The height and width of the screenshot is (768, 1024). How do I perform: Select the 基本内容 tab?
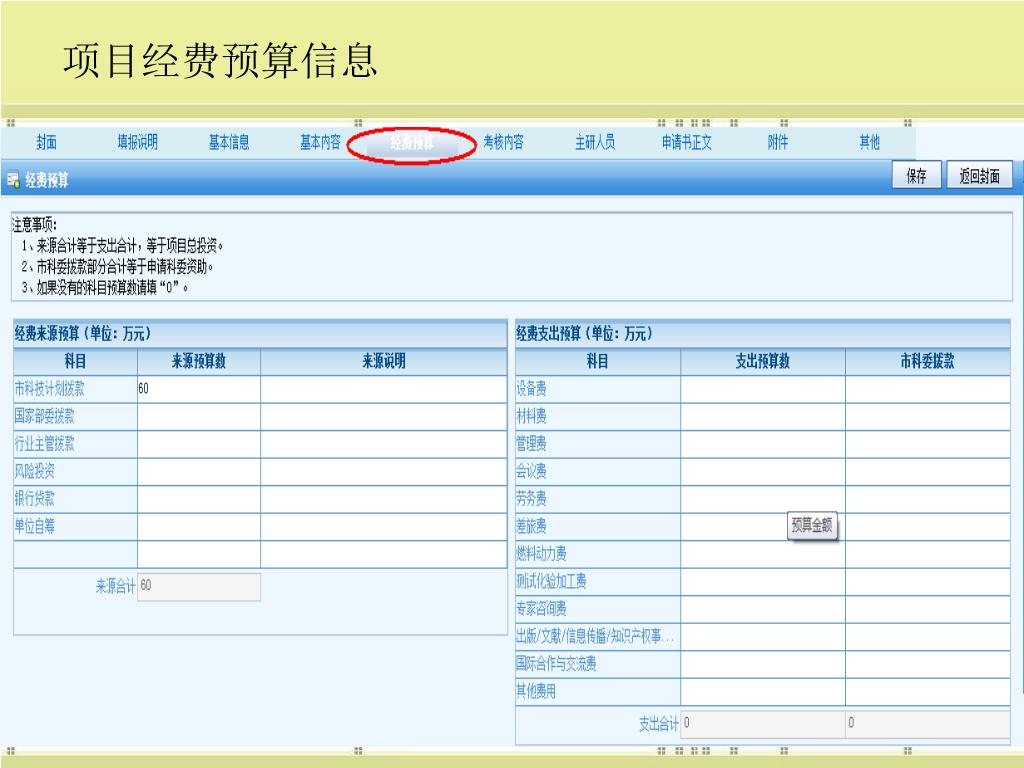[320, 142]
